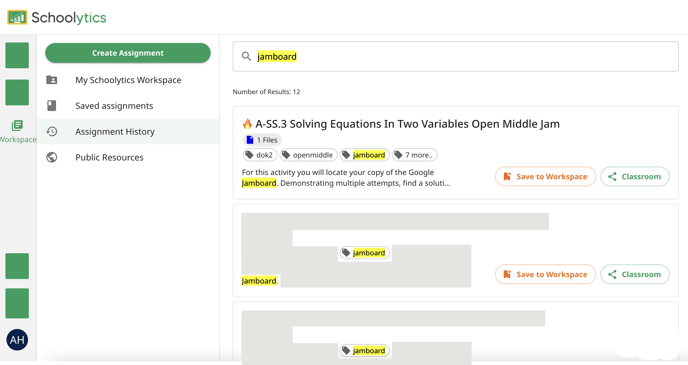
Task: Click the fire icon on A-SS.3 result
Action: (x=247, y=124)
